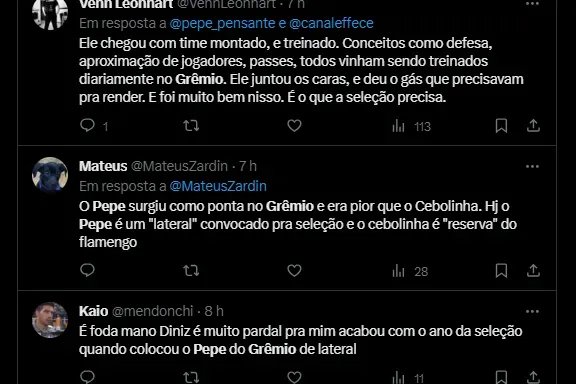Open more options on Mateus's tweet

pyautogui.click(x=532, y=166)
